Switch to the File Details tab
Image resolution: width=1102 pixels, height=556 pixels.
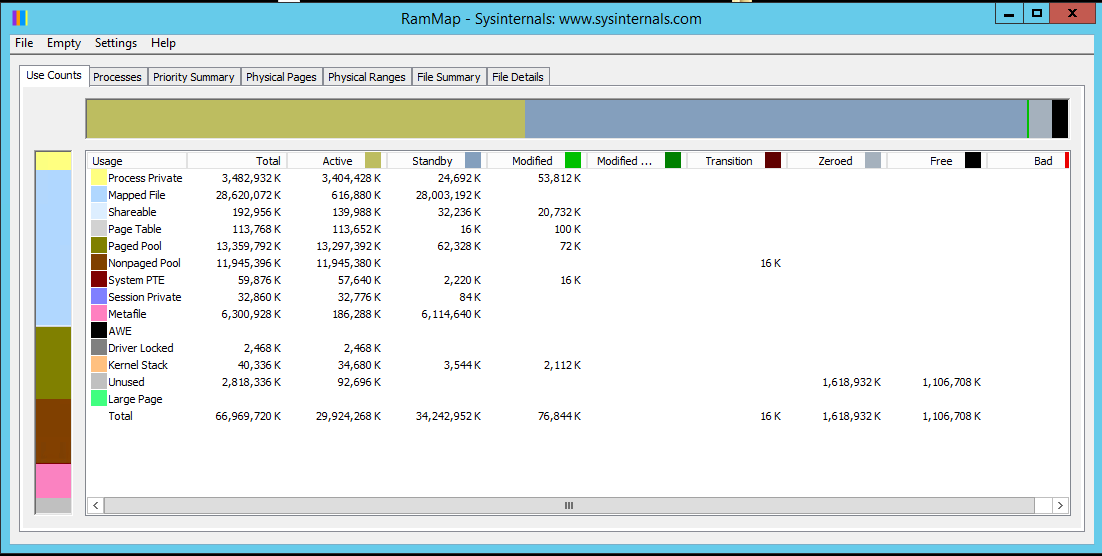coord(518,77)
